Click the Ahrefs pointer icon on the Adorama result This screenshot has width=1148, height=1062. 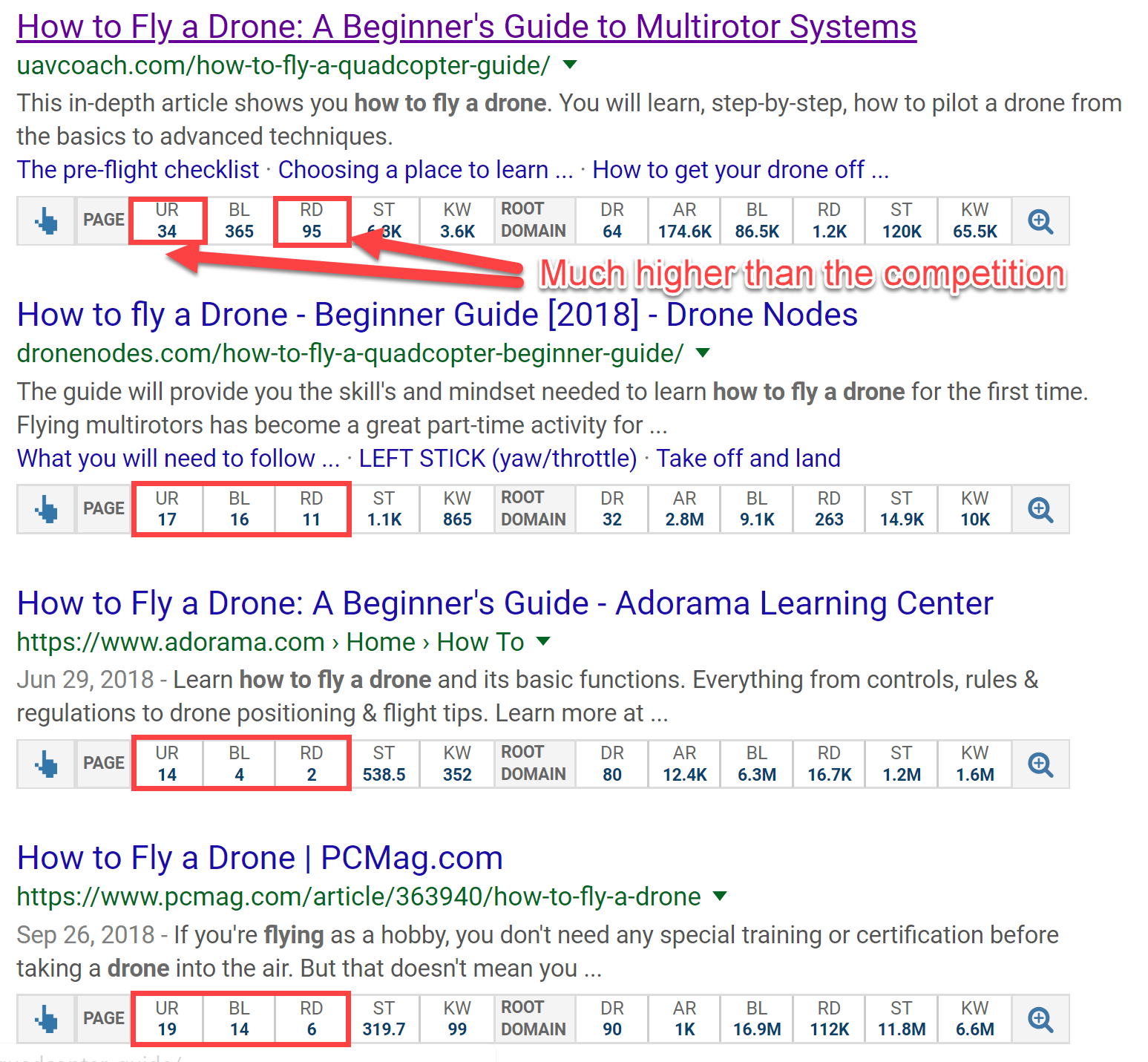coord(45,764)
